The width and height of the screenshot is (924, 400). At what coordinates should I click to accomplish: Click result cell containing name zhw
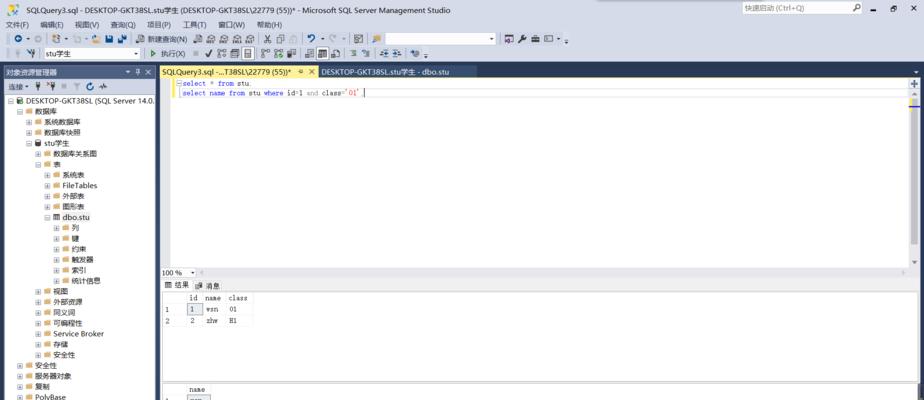(x=213, y=321)
